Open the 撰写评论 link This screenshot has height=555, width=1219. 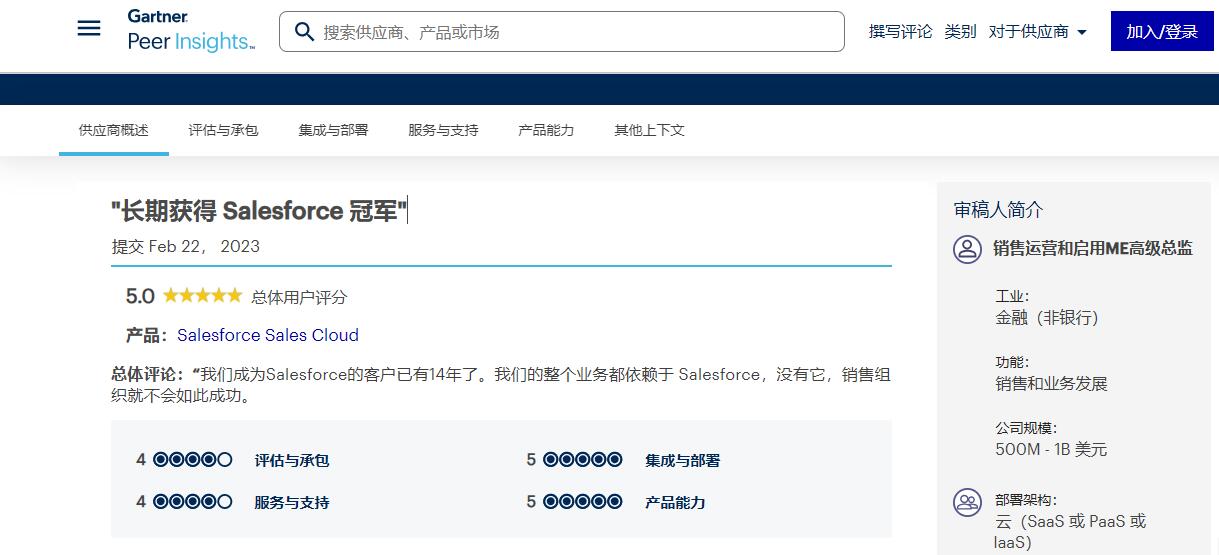pyautogui.click(x=900, y=32)
